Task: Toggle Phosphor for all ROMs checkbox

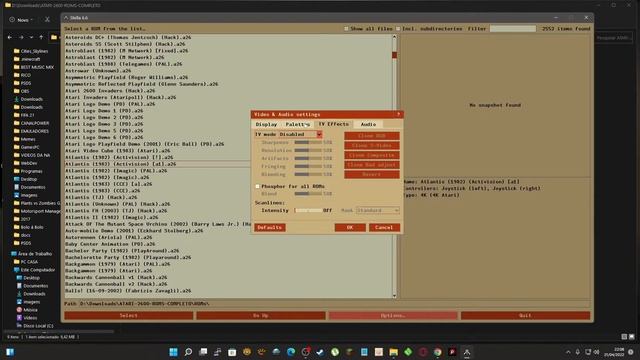Action: (x=258, y=186)
